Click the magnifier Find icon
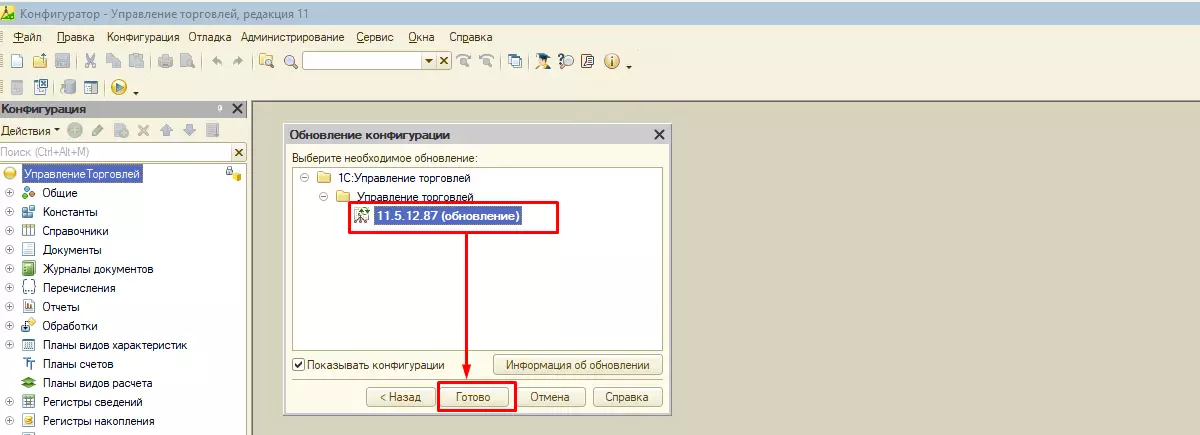The image size is (1200, 435). click(x=291, y=61)
